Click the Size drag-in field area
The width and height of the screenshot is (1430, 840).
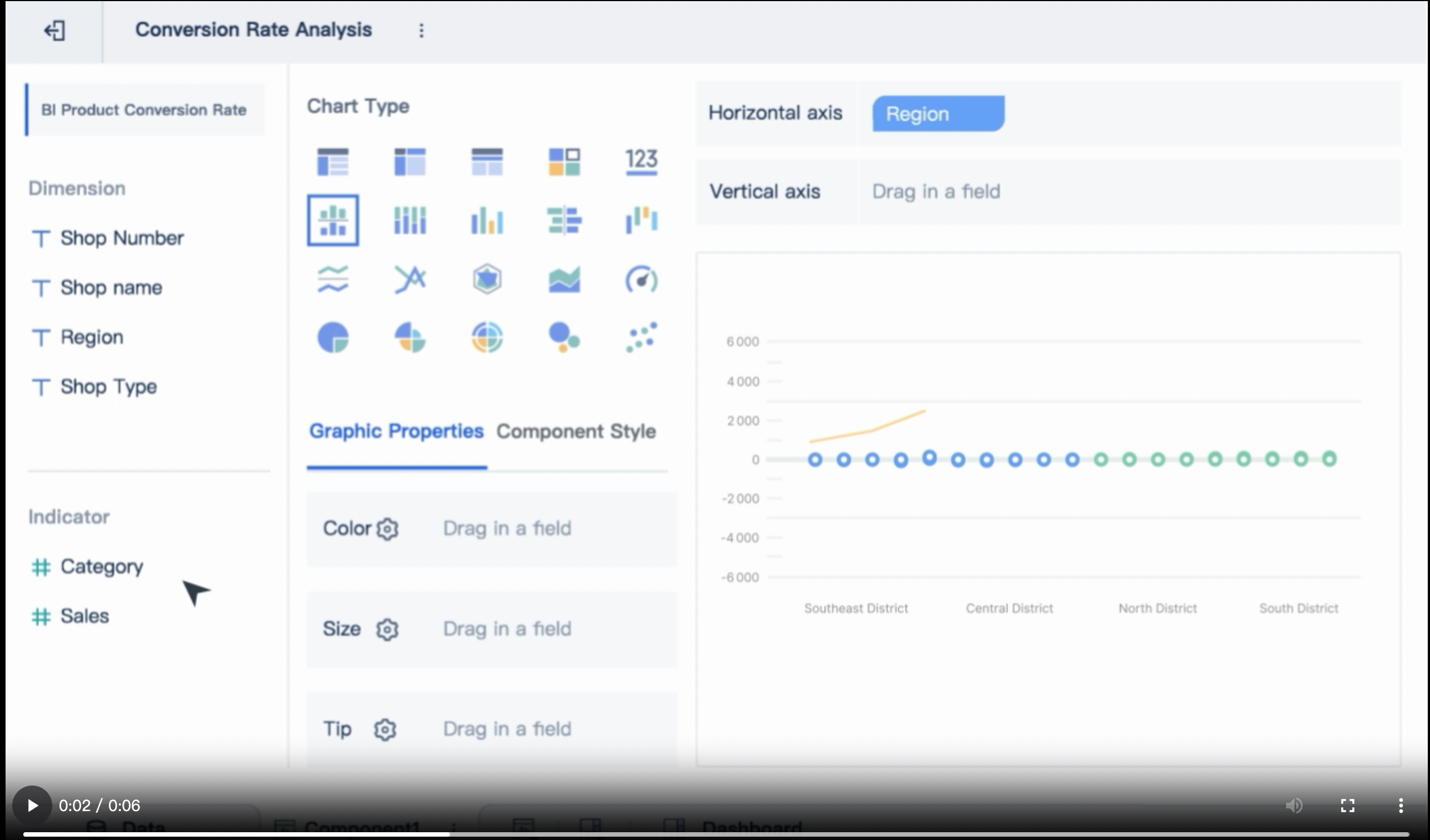pos(507,629)
